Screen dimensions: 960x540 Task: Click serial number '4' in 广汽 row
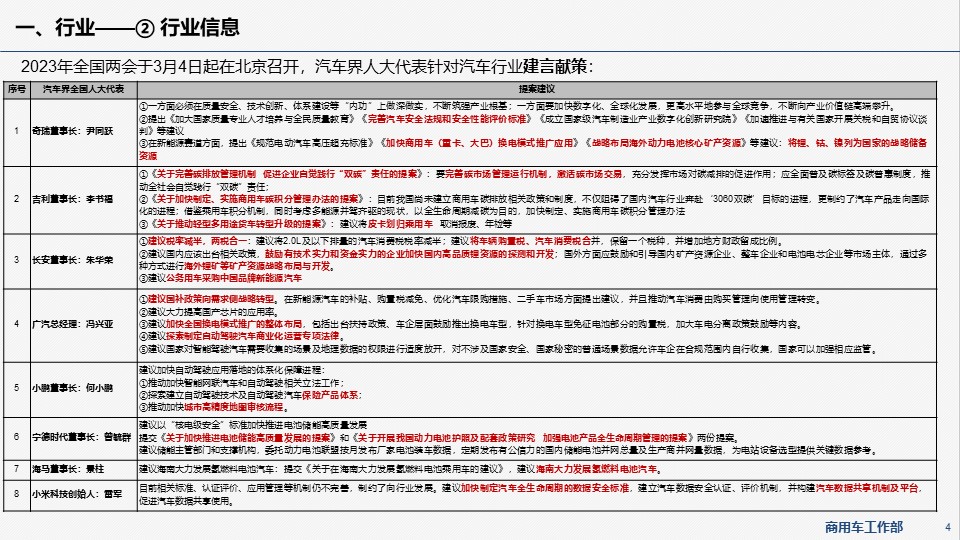pyautogui.click(x=17, y=324)
